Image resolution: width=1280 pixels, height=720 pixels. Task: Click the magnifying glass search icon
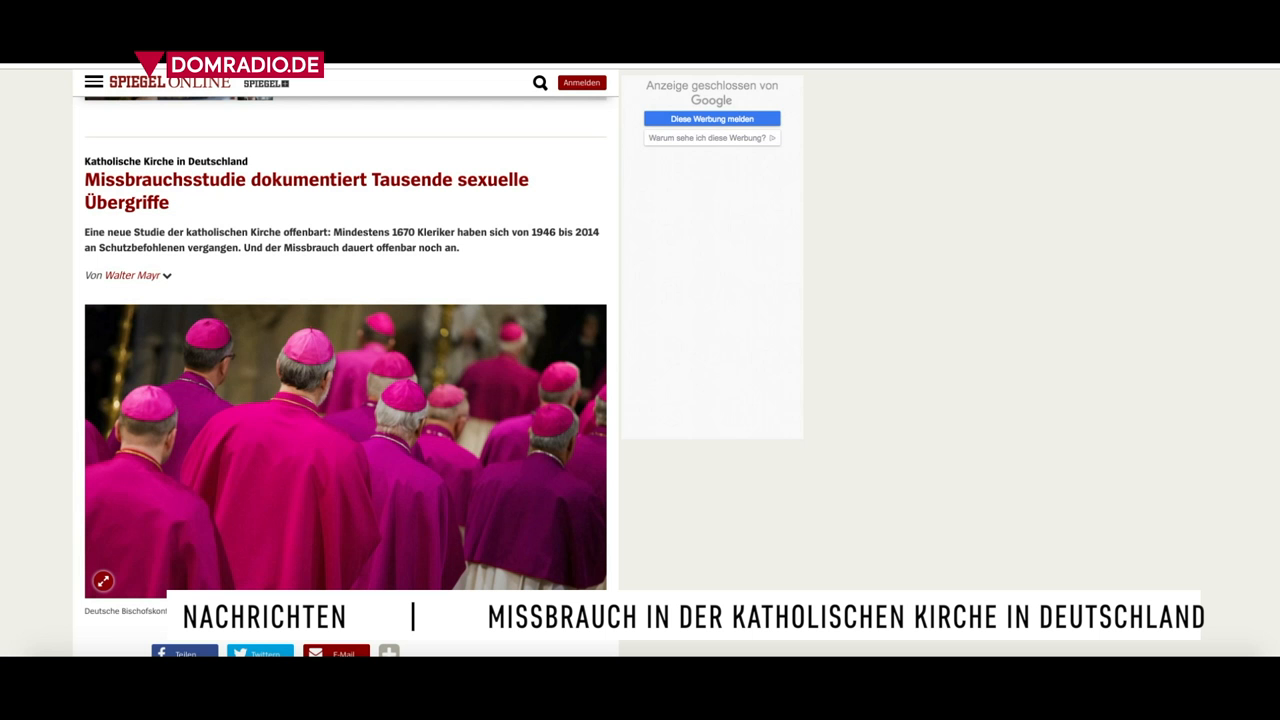click(x=540, y=83)
